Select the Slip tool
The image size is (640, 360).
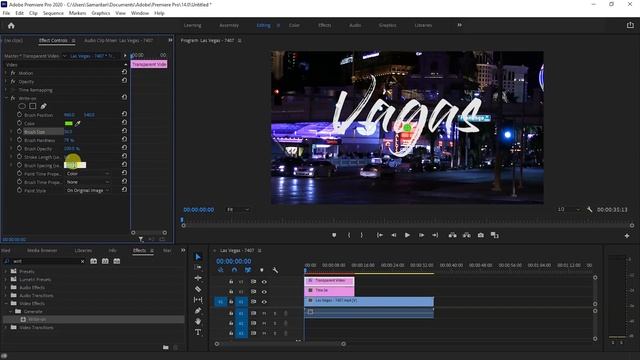198,300
